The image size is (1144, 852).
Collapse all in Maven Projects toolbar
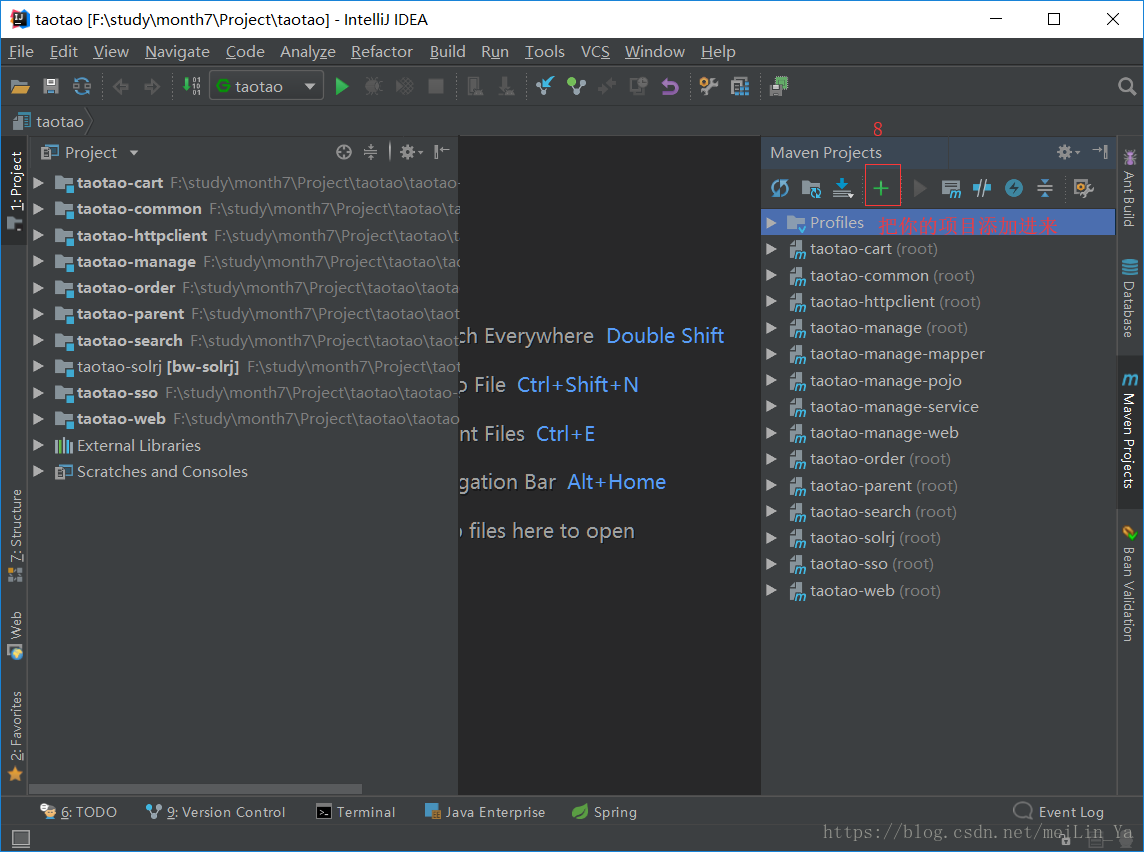click(x=1045, y=188)
